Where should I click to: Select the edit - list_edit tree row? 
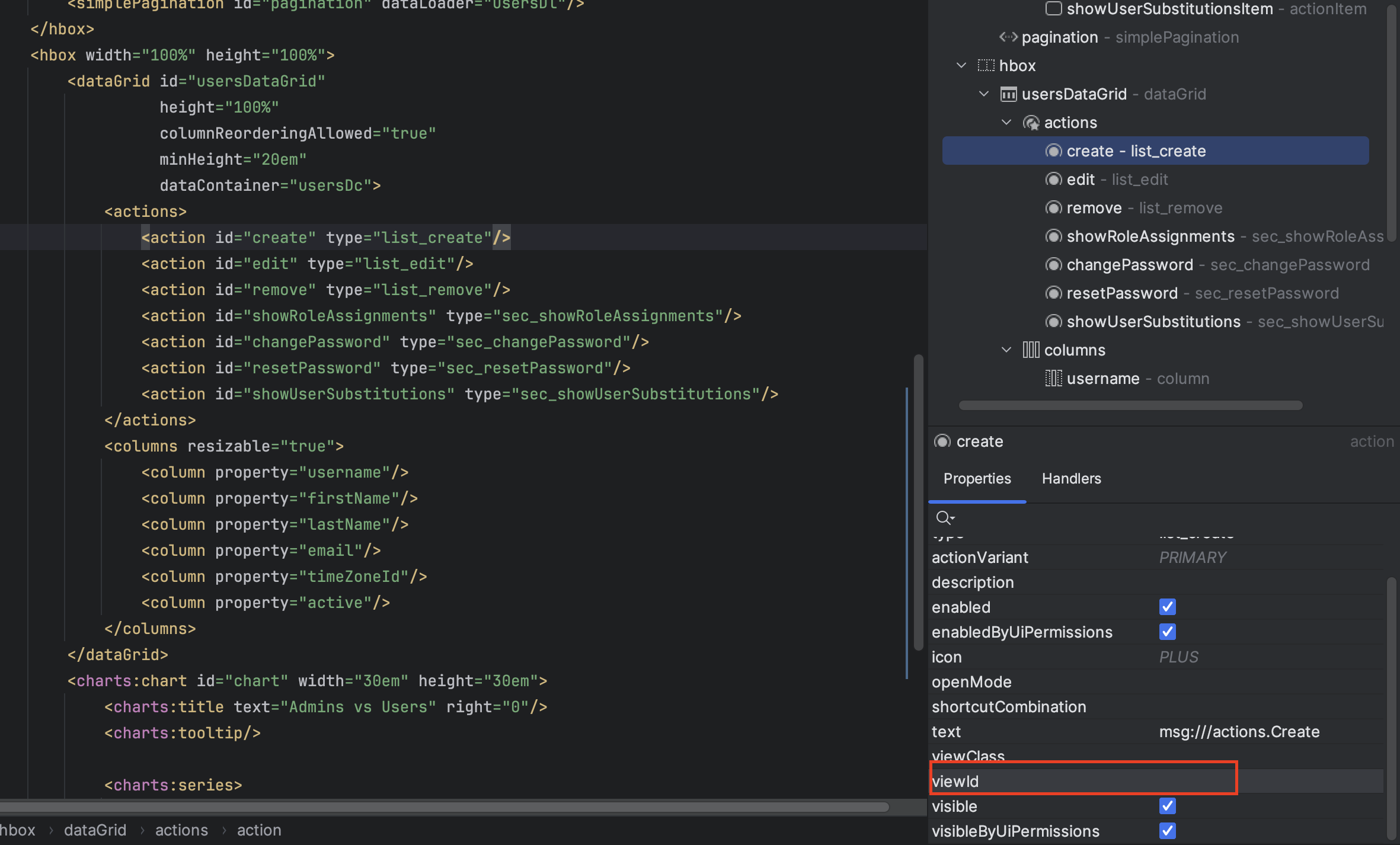point(1156,179)
